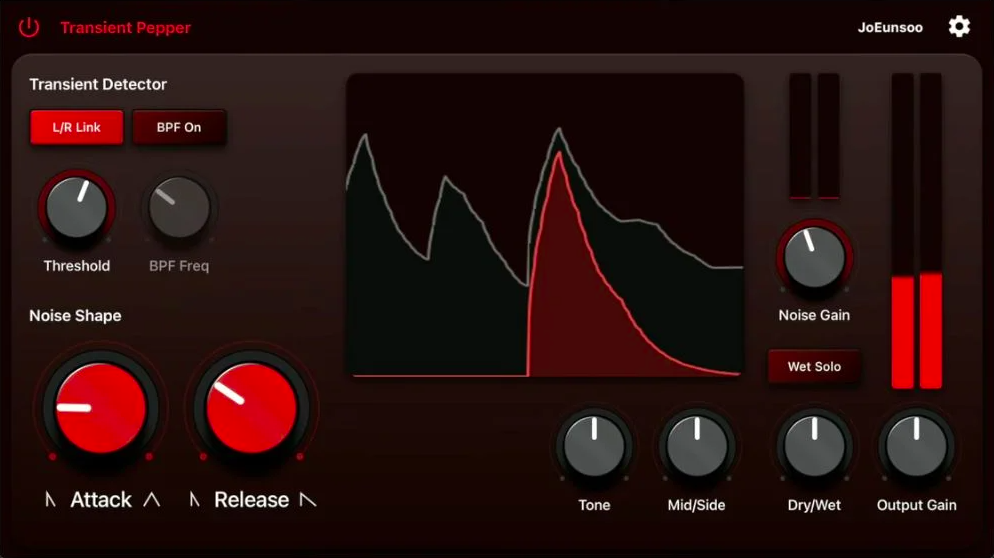Image resolution: width=994 pixels, height=558 pixels.
Task: Toggle the L/R Link button
Action: [77, 127]
